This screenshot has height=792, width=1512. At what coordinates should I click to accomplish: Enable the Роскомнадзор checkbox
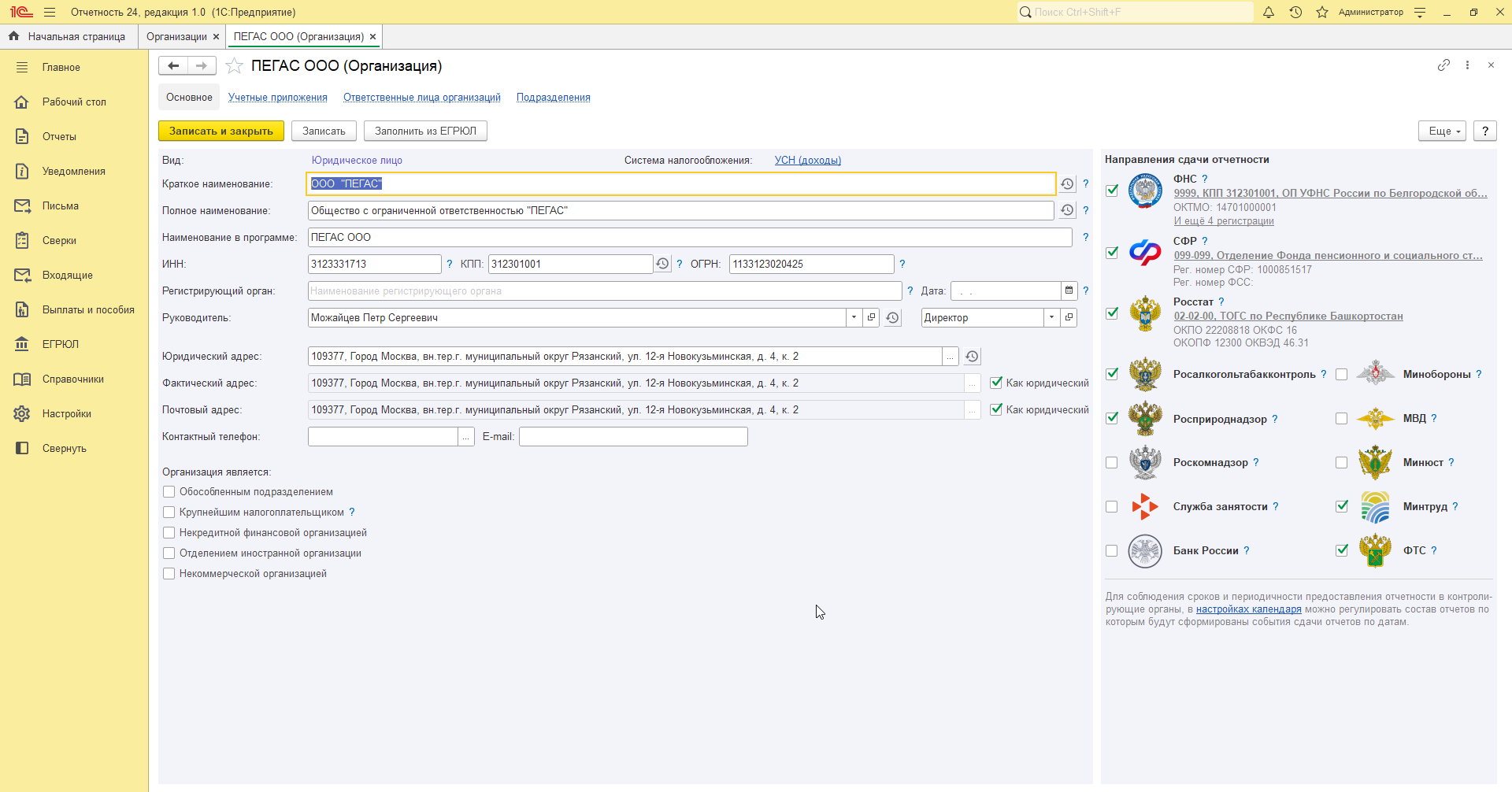(x=1112, y=463)
